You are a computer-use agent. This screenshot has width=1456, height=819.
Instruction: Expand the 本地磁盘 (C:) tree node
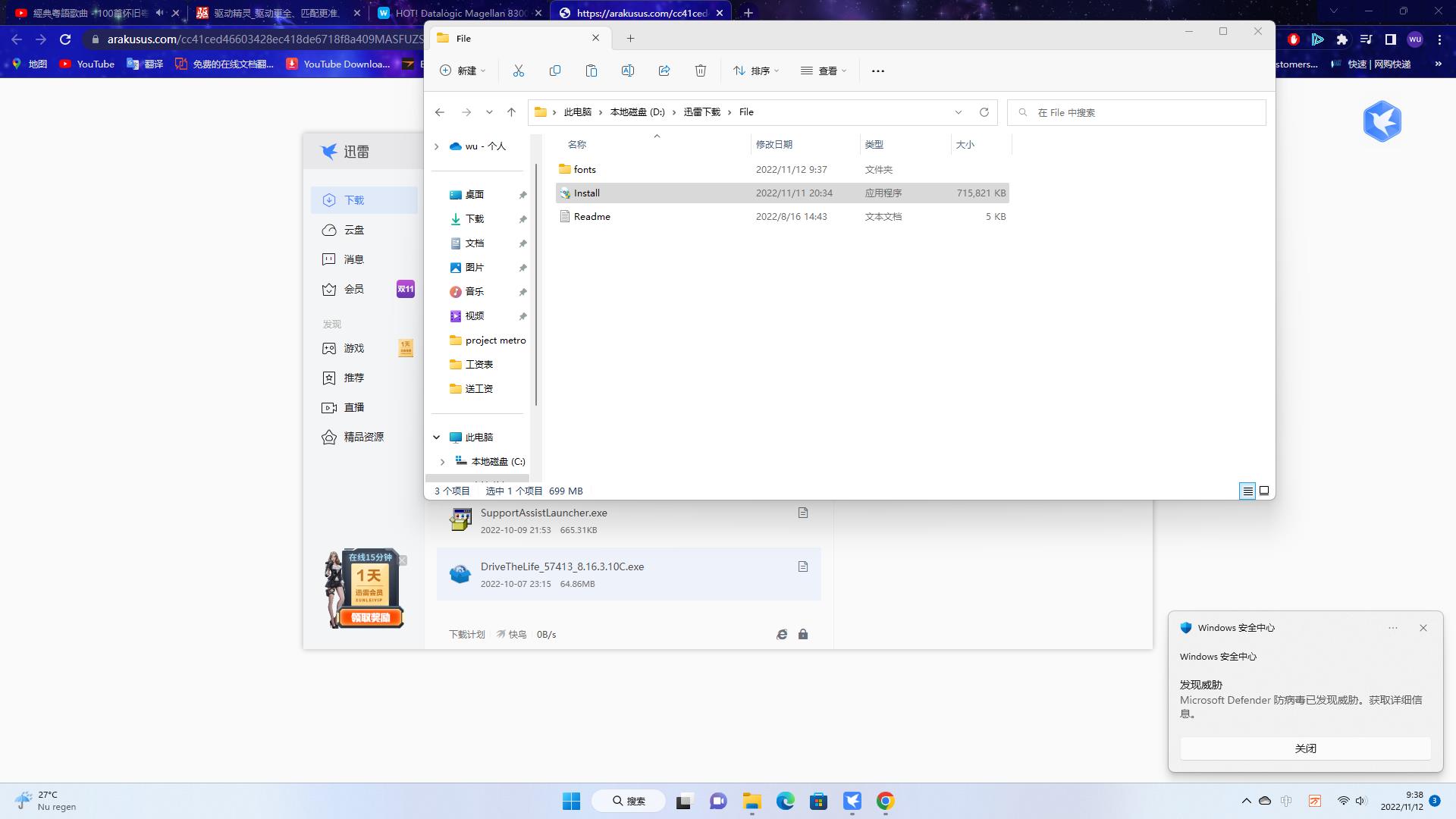(442, 461)
